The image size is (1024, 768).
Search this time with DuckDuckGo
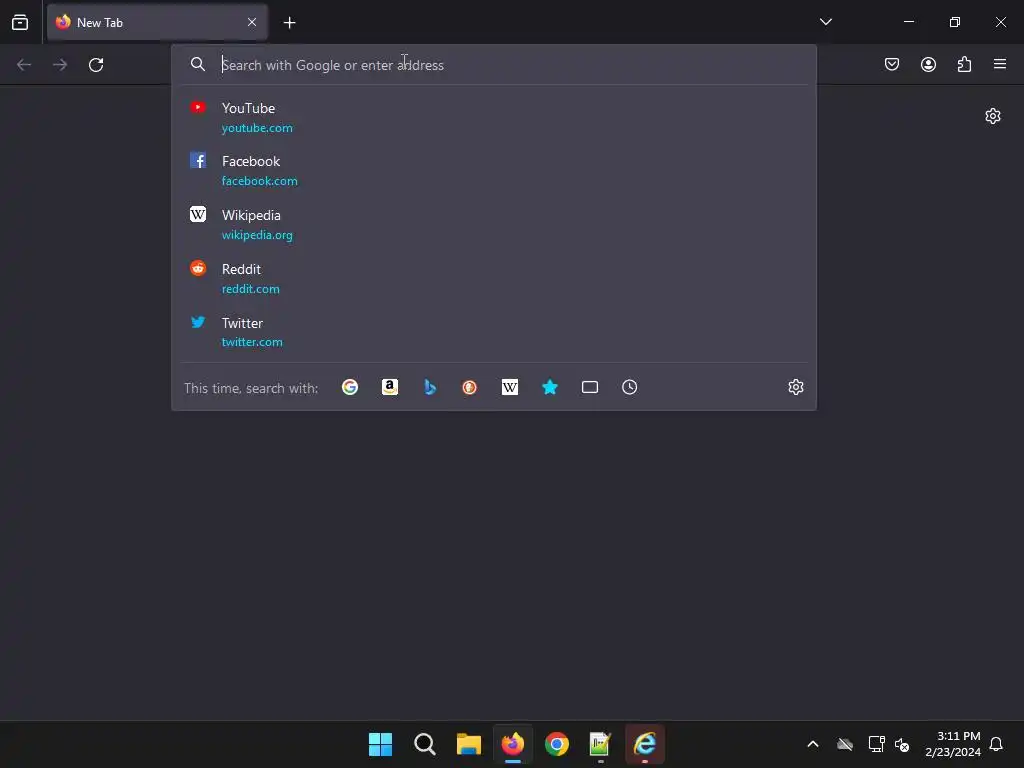click(470, 387)
